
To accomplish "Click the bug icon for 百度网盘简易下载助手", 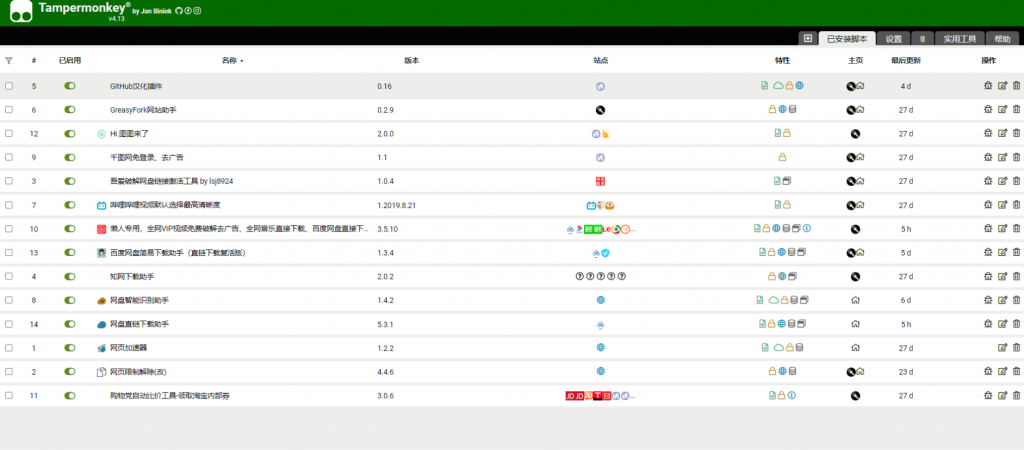I will tap(988, 253).
